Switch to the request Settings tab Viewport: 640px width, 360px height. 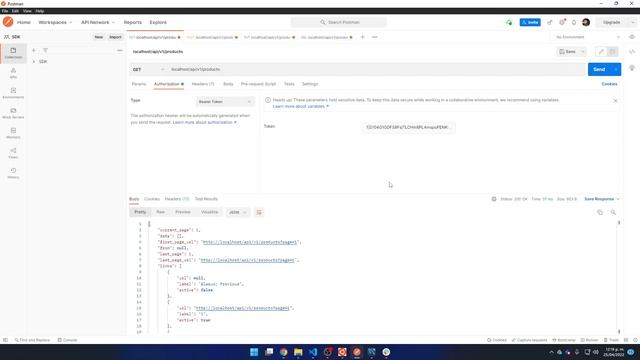[x=310, y=84]
